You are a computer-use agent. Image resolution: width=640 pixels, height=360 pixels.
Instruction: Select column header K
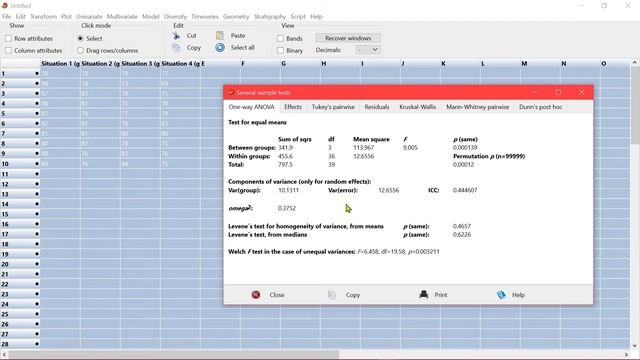(x=460, y=64)
